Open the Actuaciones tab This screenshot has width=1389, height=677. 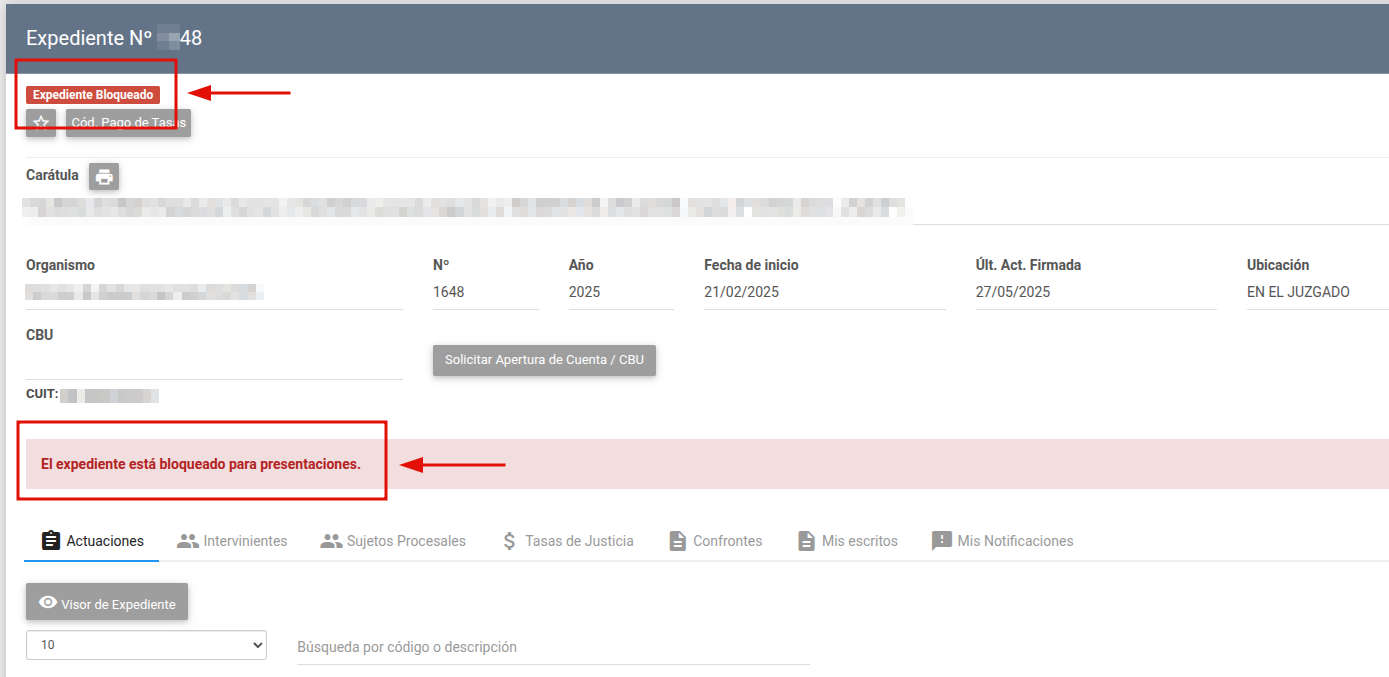(x=92, y=541)
